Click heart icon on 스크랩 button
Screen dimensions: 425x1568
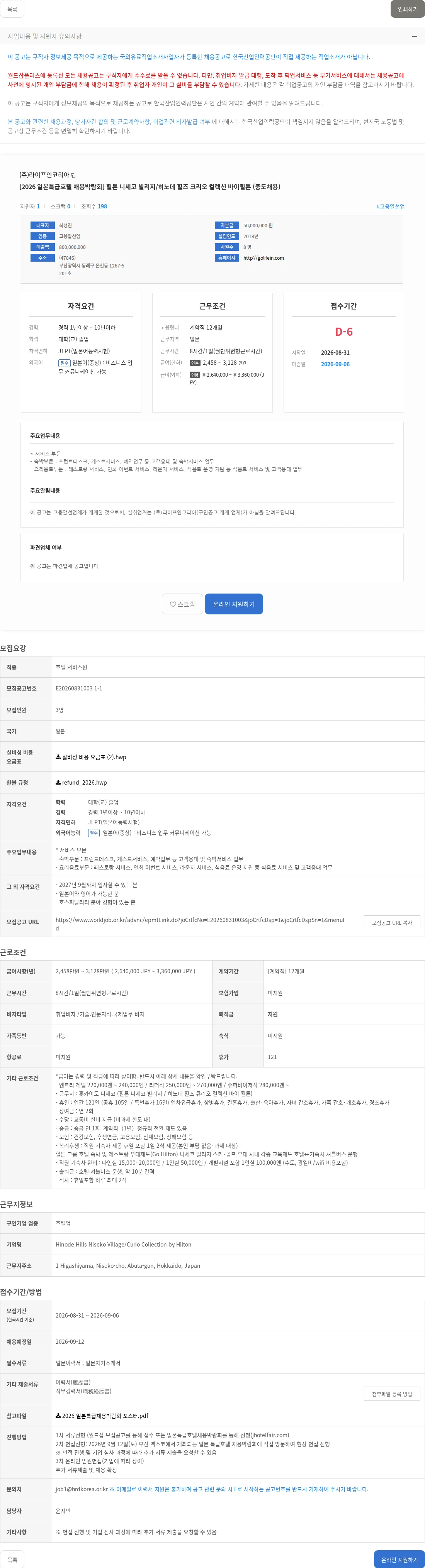click(173, 604)
